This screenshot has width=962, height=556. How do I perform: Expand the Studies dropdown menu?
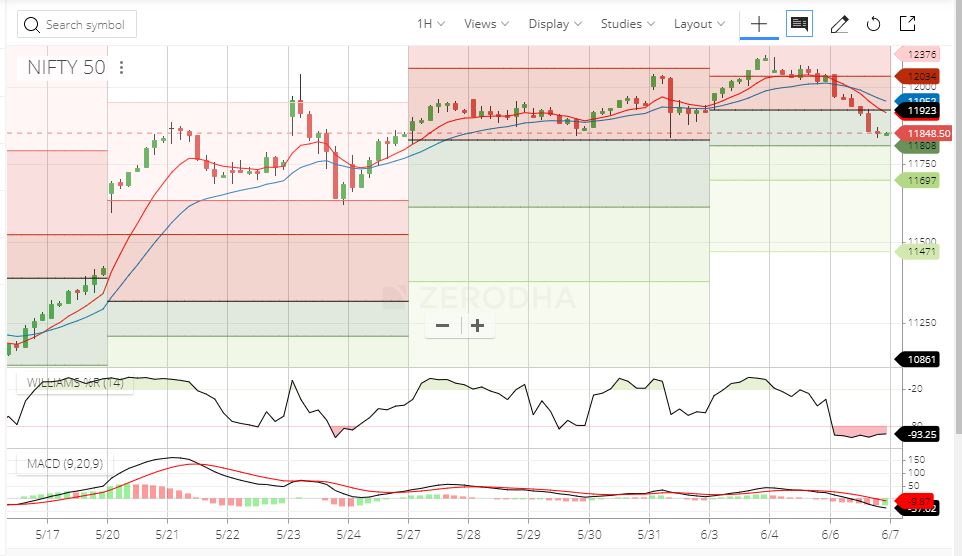click(628, 24)
